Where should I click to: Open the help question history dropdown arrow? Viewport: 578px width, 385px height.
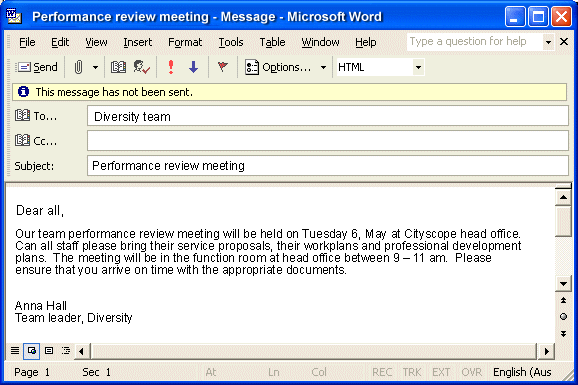(548, 42)
